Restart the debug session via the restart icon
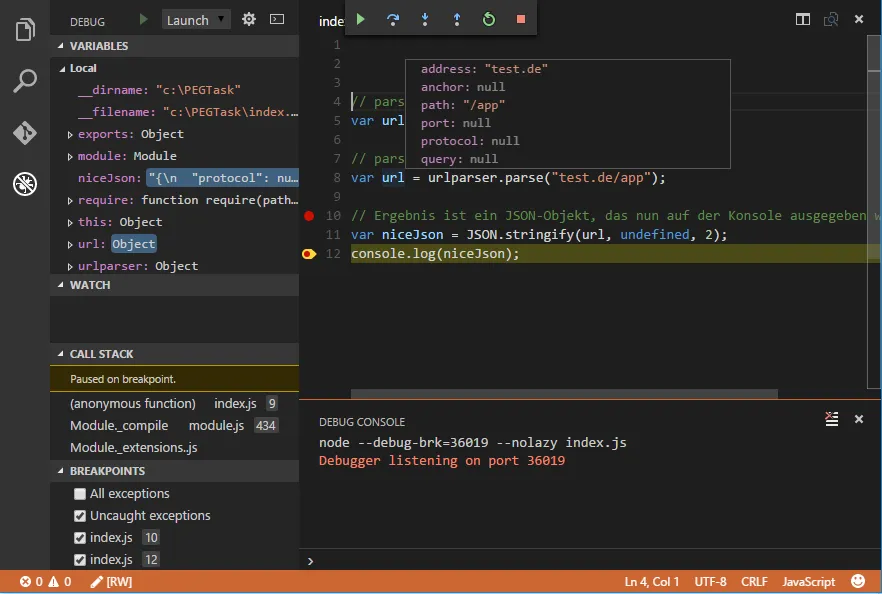Image resolution: width=882 pixels, height=594 pixels. pos(488,18)
